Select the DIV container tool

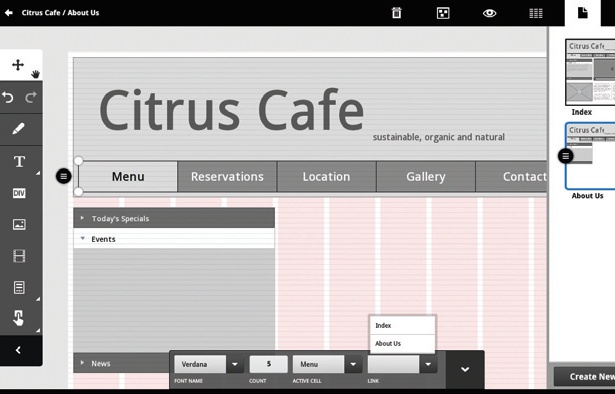19,193
